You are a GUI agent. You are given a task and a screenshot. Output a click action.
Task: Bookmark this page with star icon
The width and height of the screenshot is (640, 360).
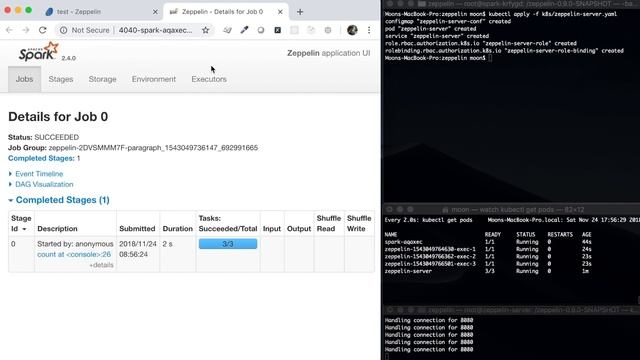[206, 30]
